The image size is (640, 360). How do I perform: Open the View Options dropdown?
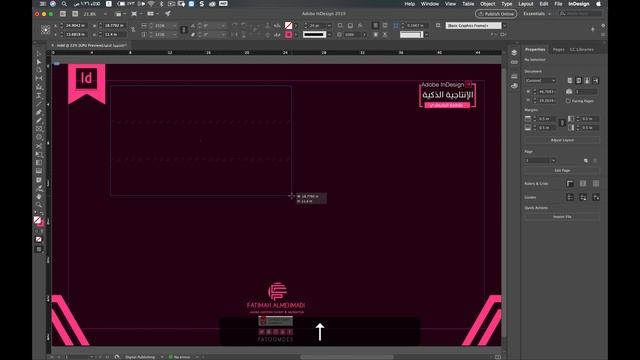(x=120, y=13)
